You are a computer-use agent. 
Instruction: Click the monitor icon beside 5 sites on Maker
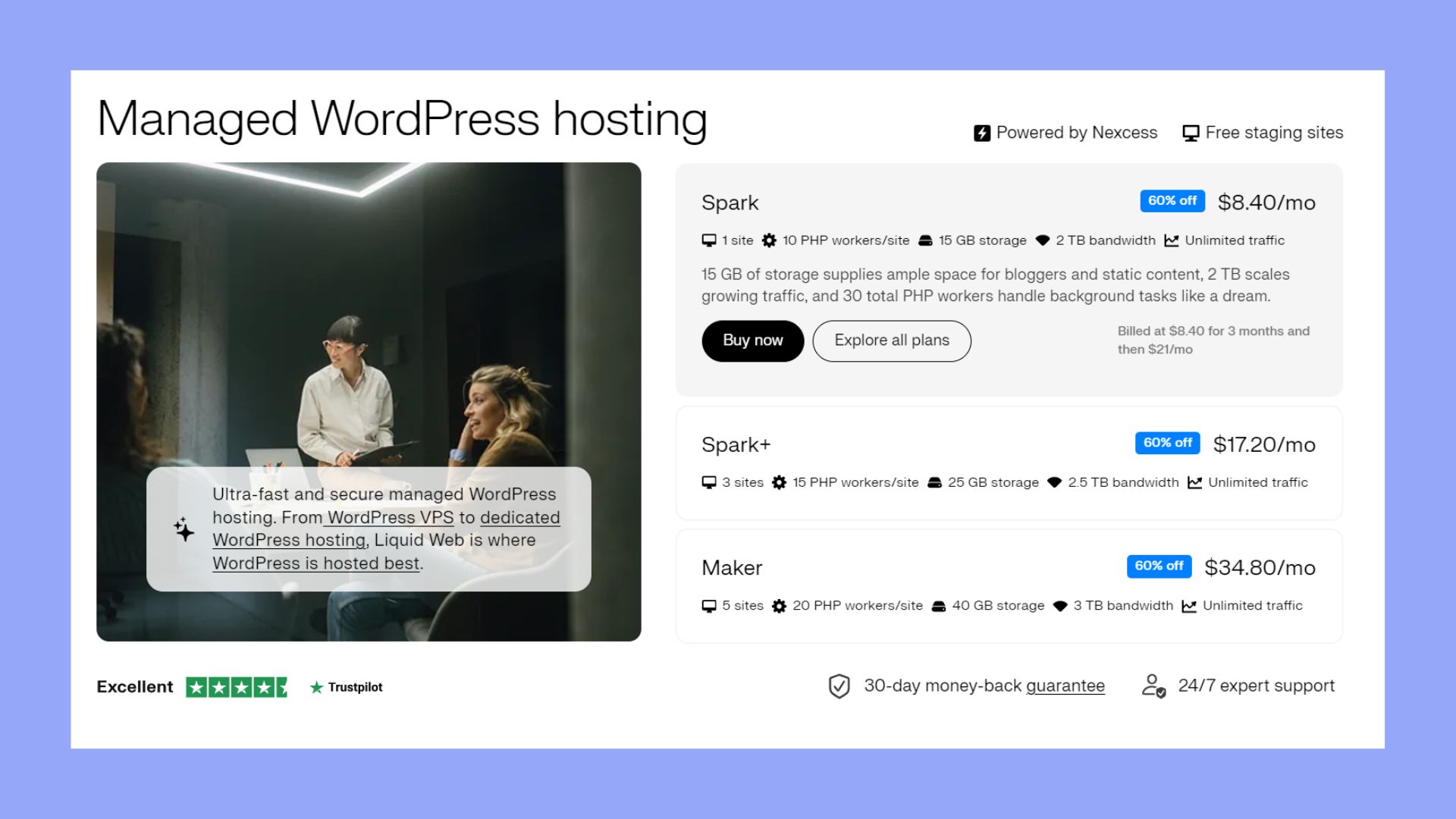pyautogui.click(x=708, y=606)
